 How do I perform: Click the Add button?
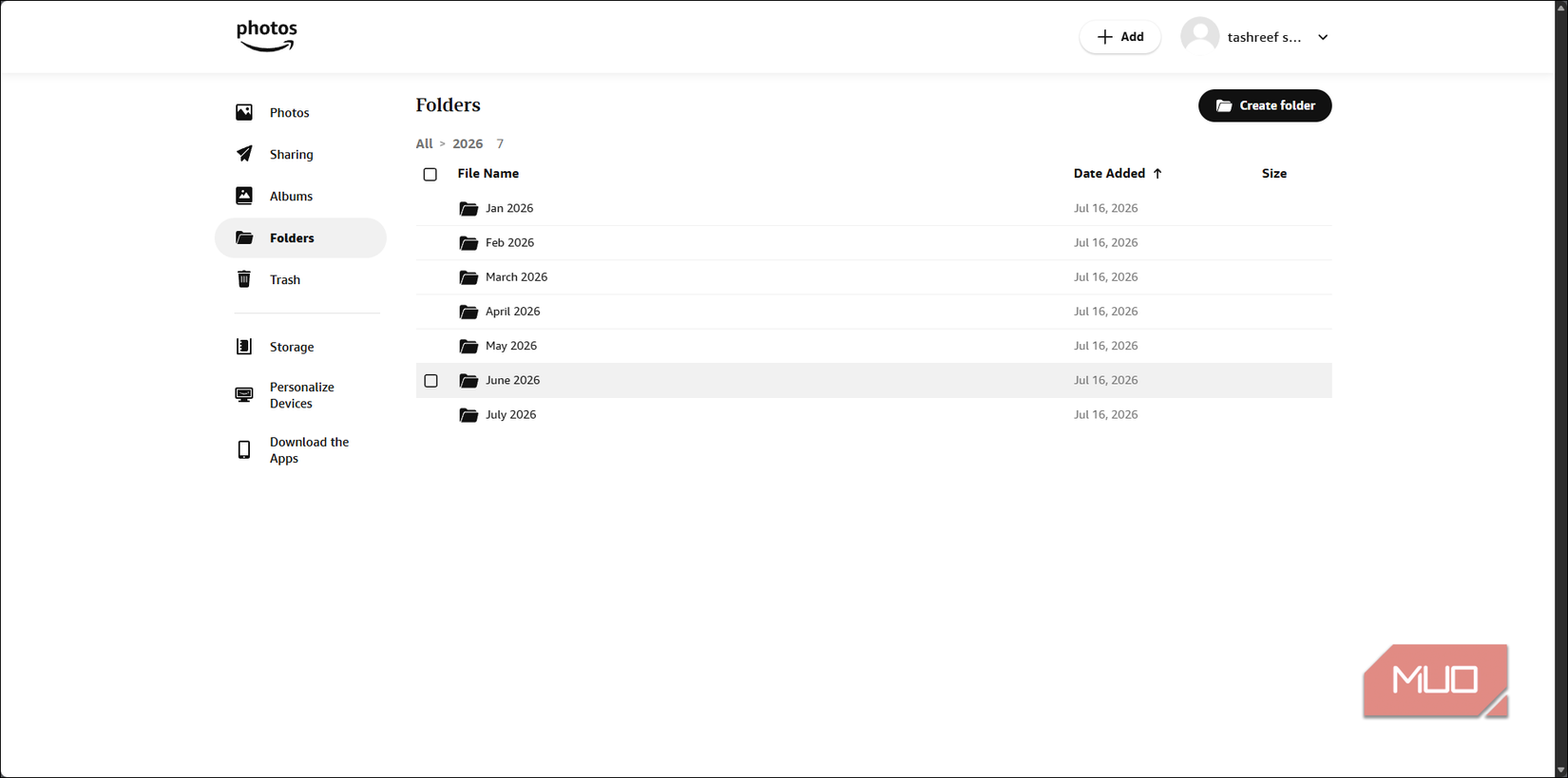coord(1119,37)
